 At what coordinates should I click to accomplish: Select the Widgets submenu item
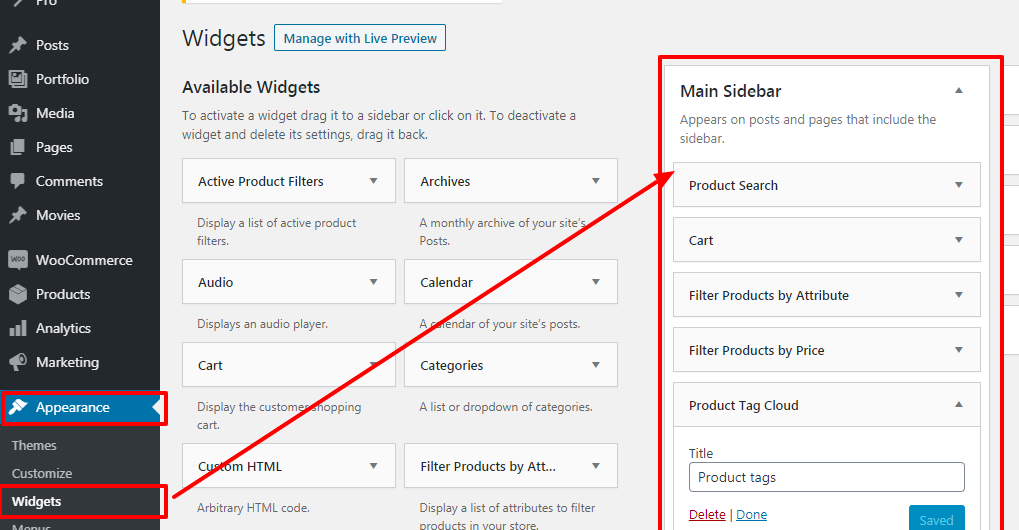point(36,501)
